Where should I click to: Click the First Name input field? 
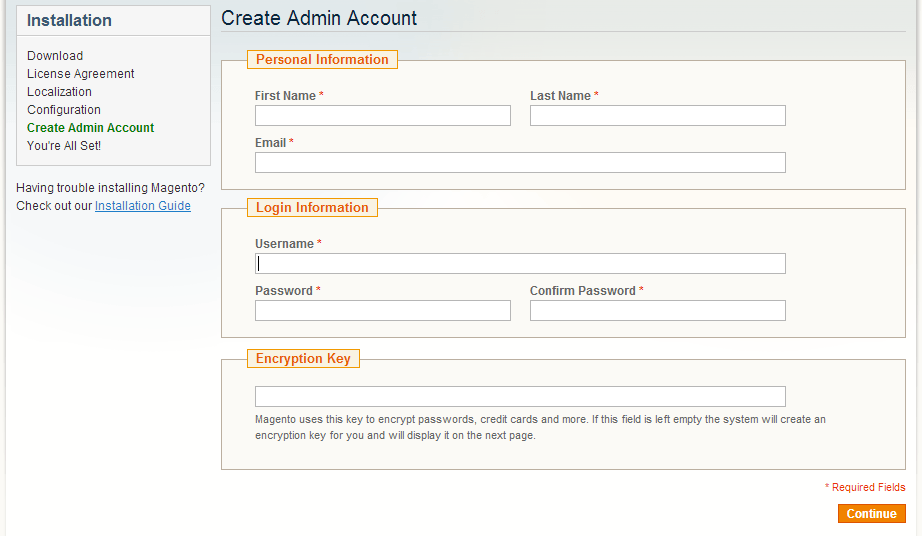(x=382, y=116)
